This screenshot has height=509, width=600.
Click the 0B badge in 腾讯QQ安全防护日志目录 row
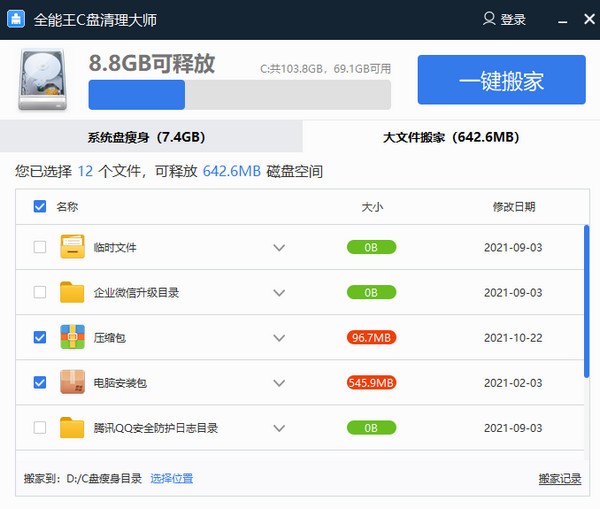tap(371, 428)
